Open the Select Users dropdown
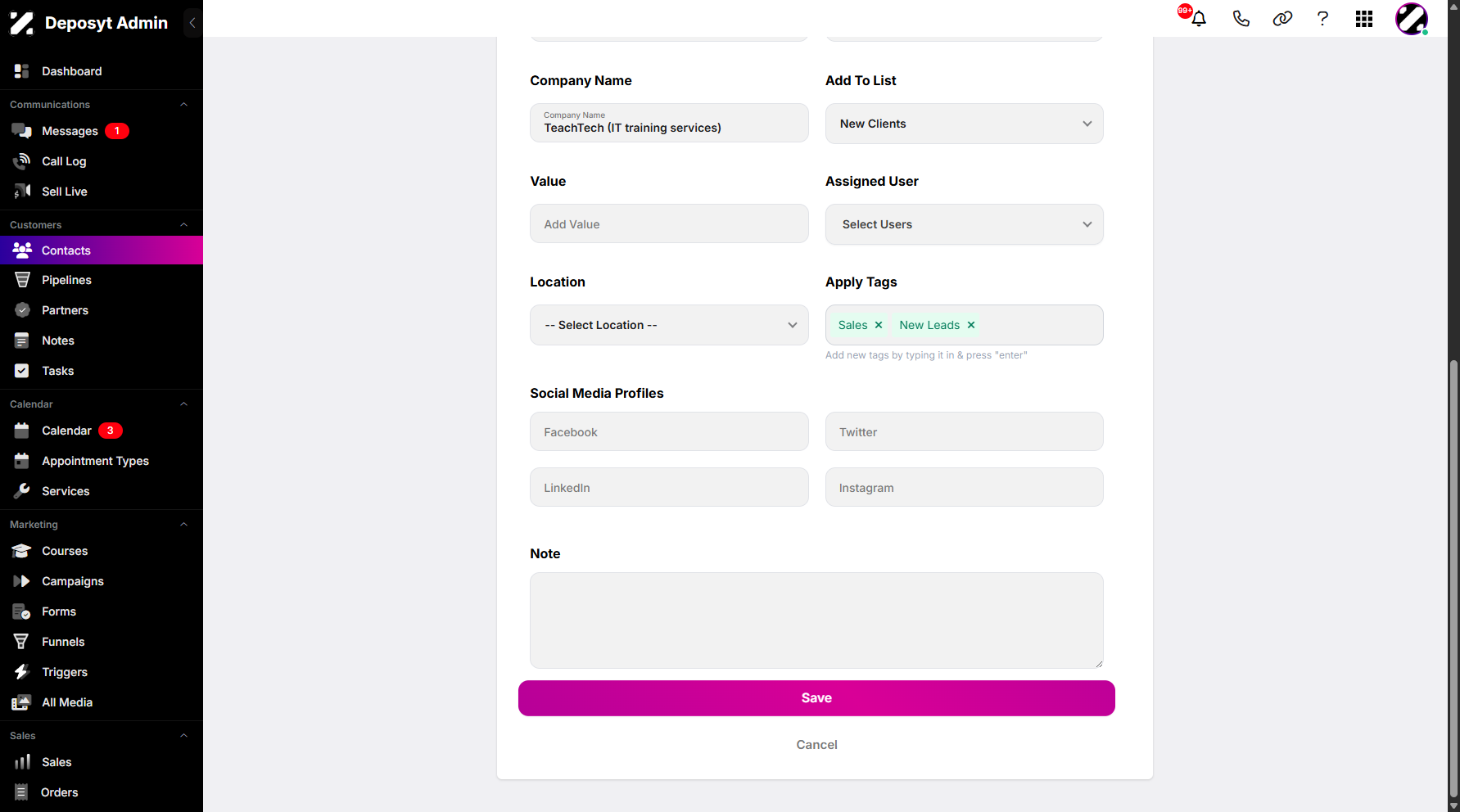Image resolution: width=1460 pixels, height=812 pixels. (x=964, y=224)
